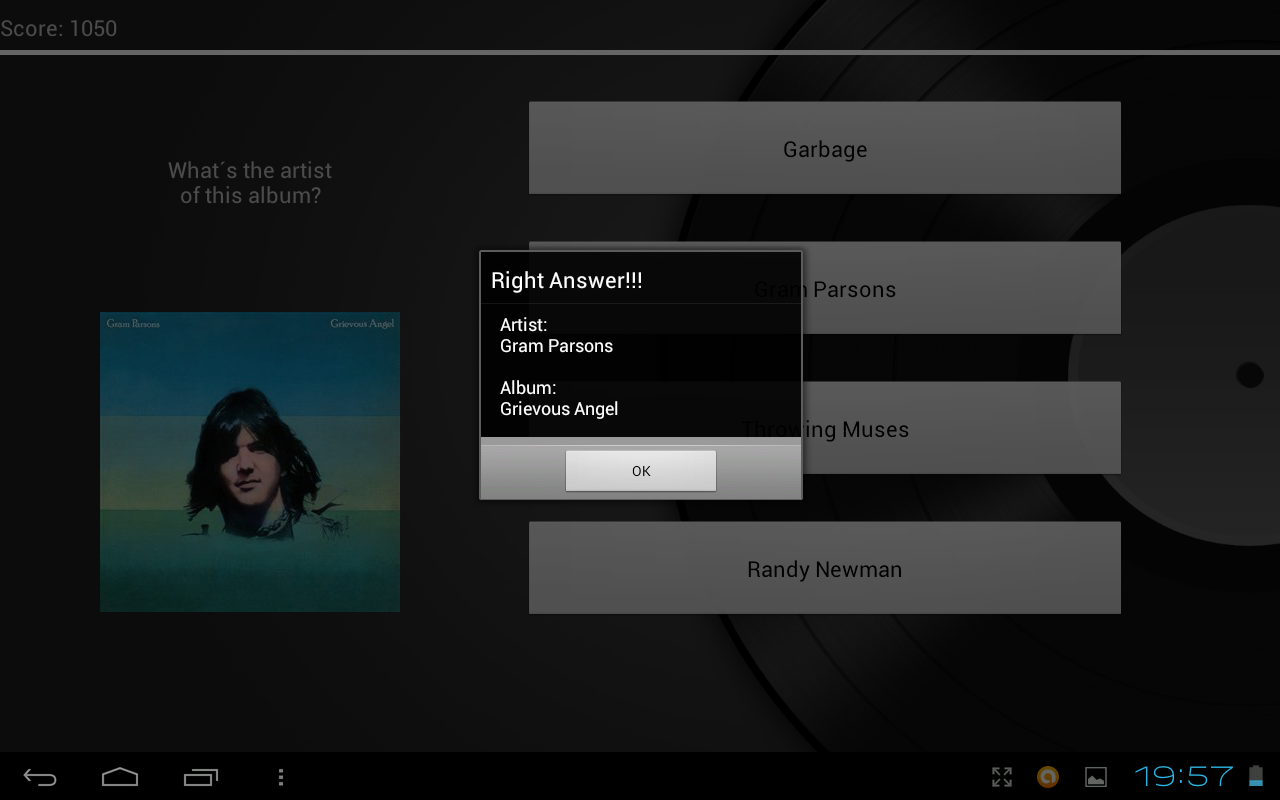Tap the 'Right Answer!!!' dialog title

[x=567, y=281]
